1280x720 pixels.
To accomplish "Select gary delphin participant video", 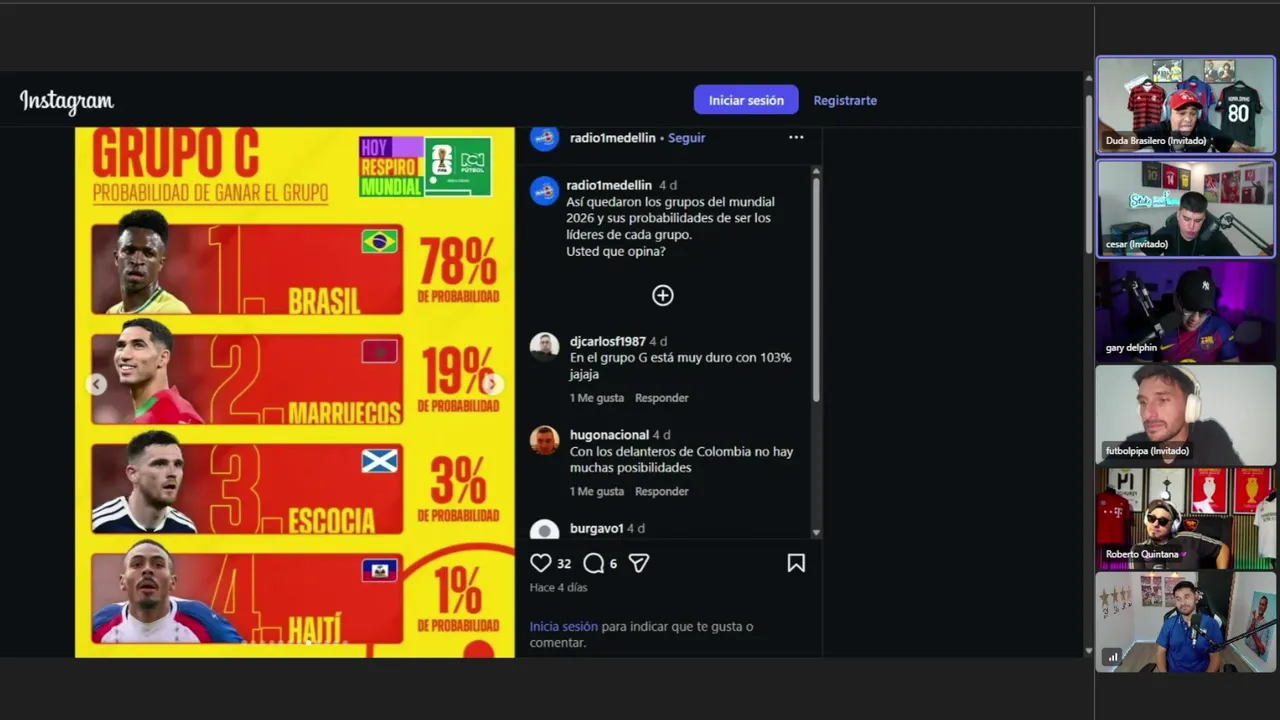I will pos(1186,311).
